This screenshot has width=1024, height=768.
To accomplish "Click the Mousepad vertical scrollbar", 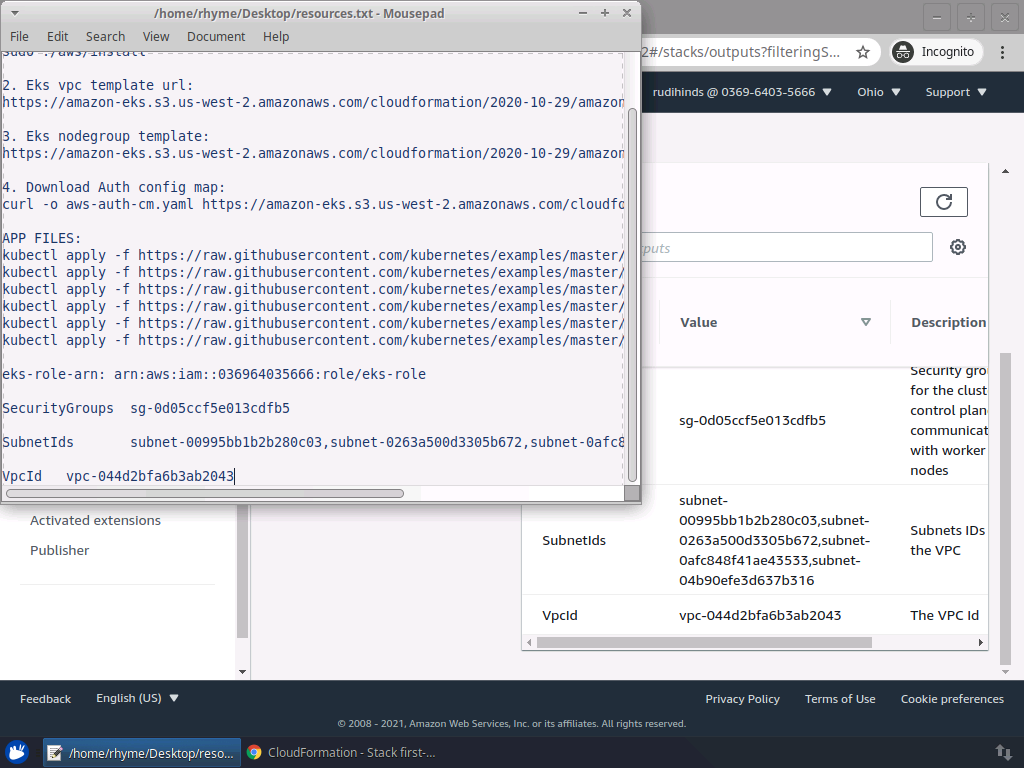I will tap(632, 294).
